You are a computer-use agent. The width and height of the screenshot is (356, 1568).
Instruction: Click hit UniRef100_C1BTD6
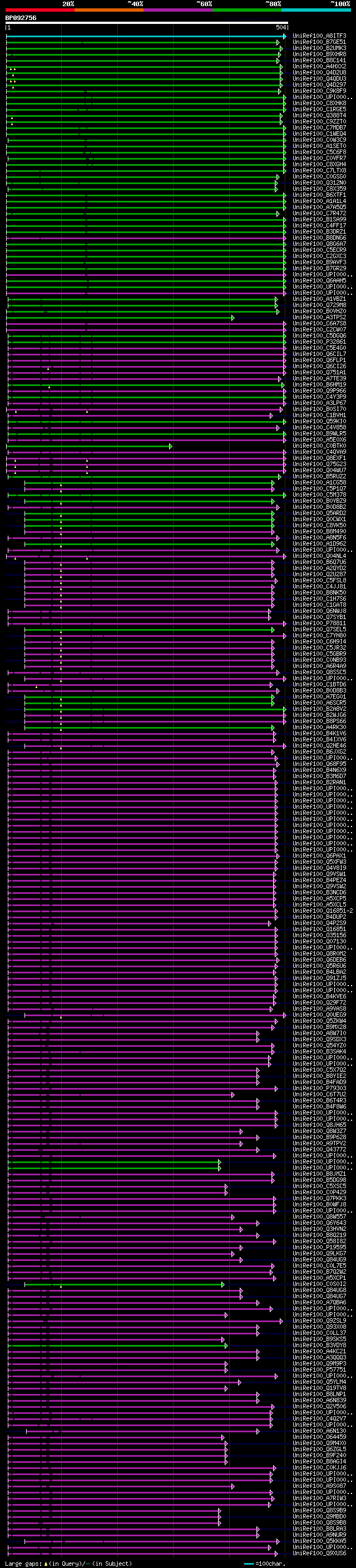coord(319,685)
